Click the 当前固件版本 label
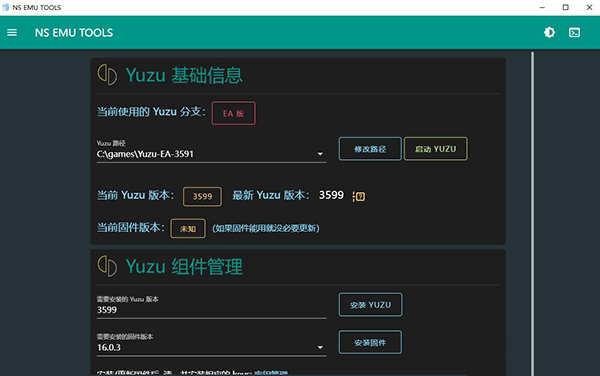This screenshot has height=376, width=600. pyautogui.click(x=130, y=228)
